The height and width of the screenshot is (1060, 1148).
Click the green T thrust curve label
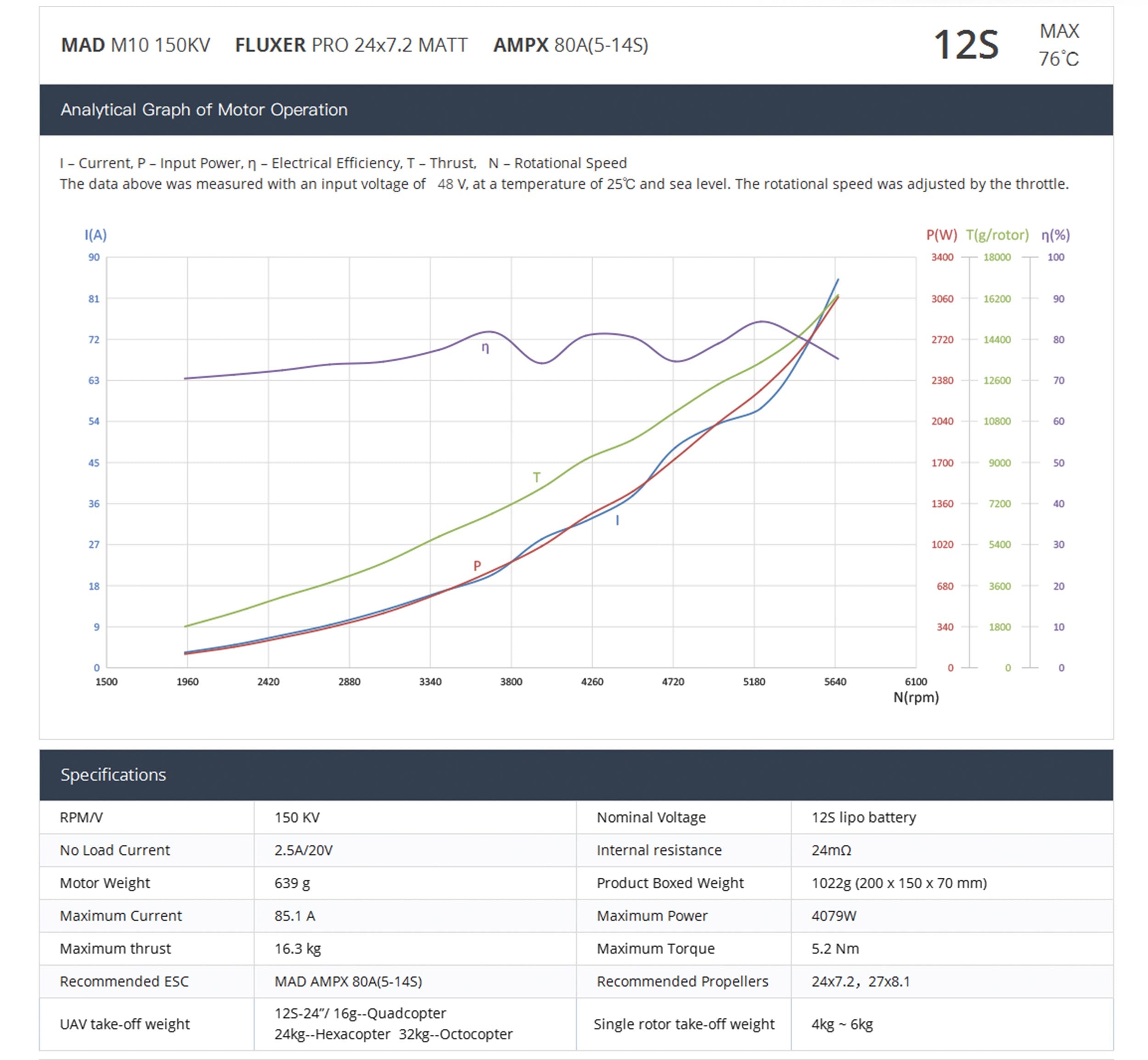tap(536, 477)
